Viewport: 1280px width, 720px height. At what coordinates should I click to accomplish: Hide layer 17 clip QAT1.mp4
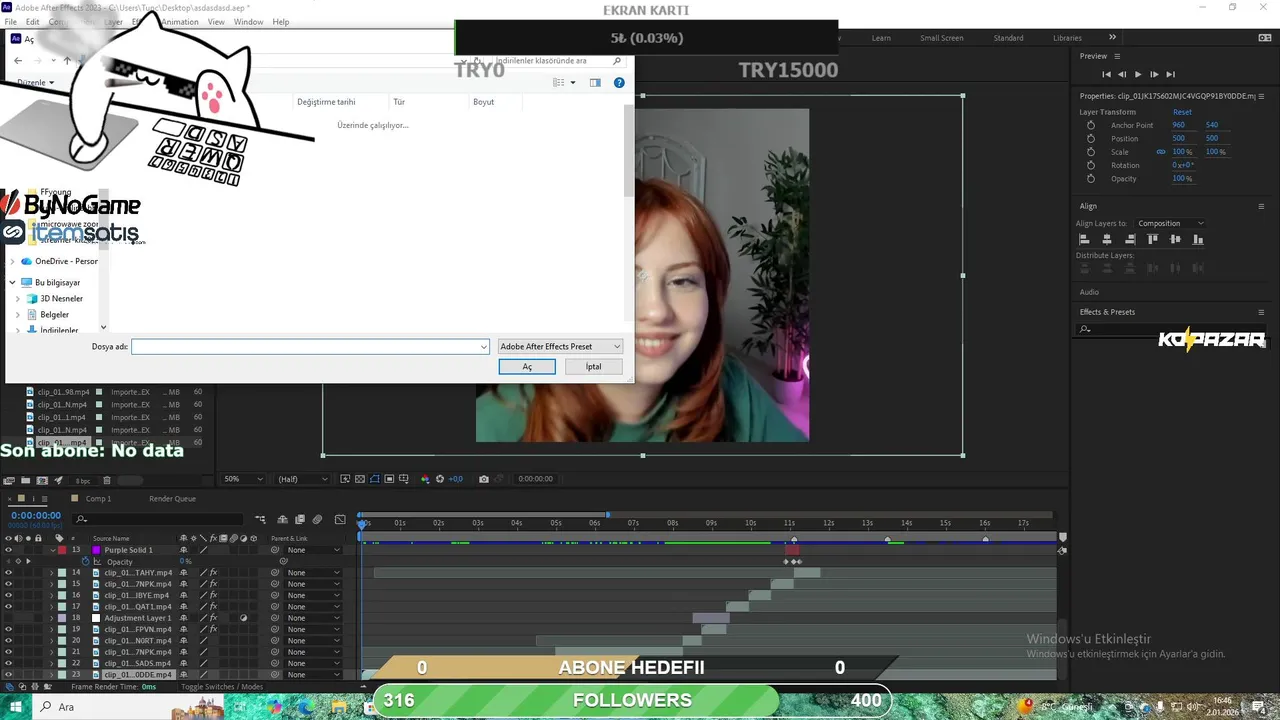[x=9, y=607]
